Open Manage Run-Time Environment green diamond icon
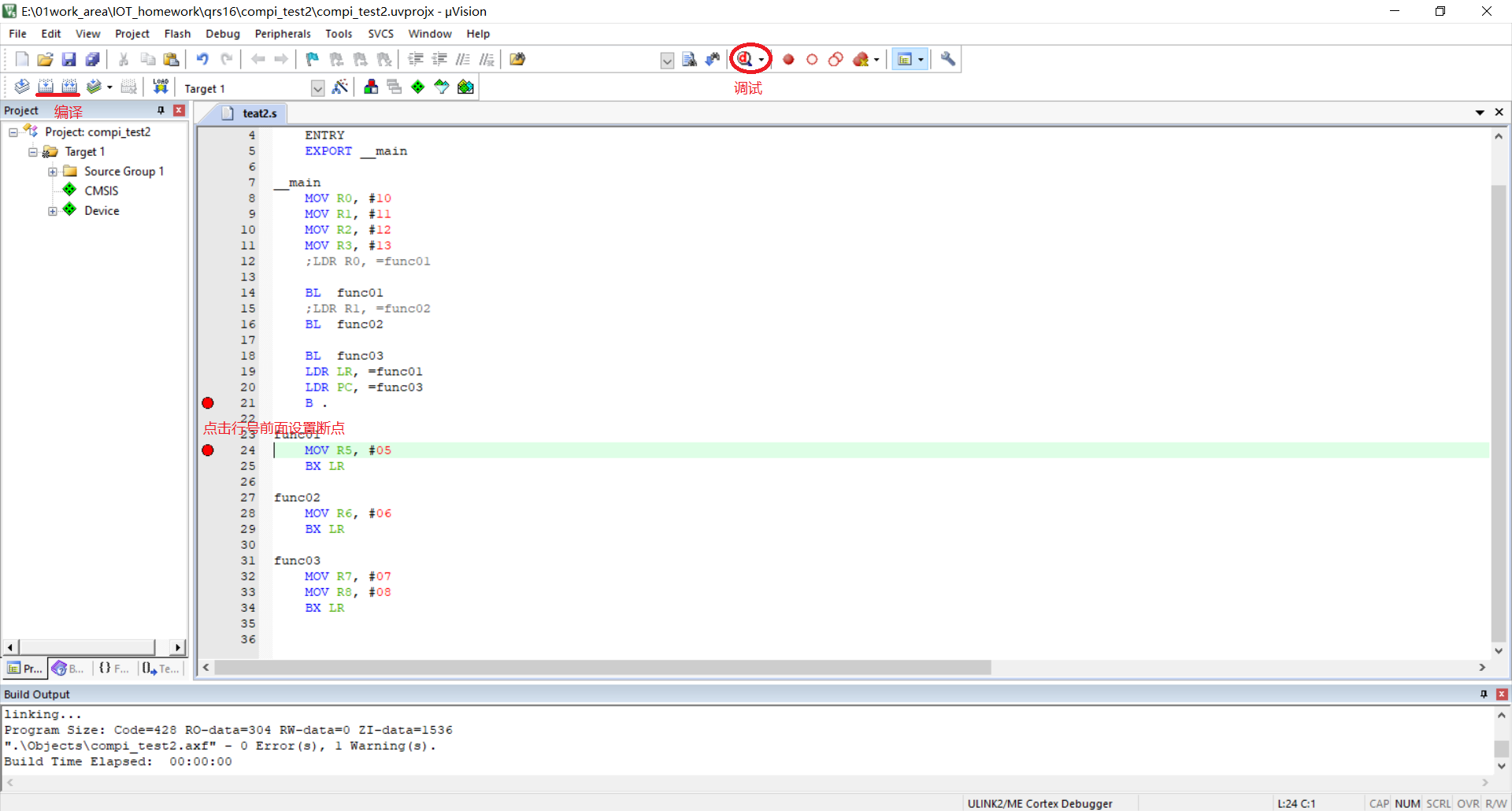1512x811 pixels. click(418, 87)
